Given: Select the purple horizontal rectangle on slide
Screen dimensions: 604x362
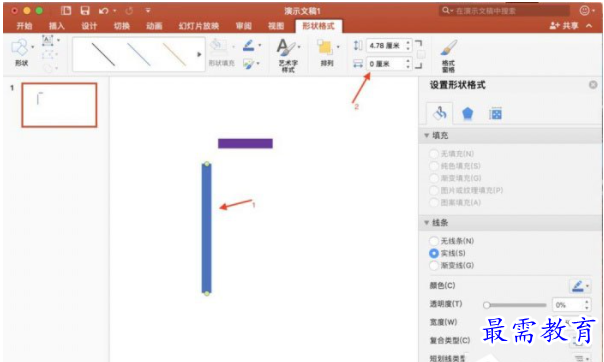Looking at the screenshot, I should [x=245, y=144].
